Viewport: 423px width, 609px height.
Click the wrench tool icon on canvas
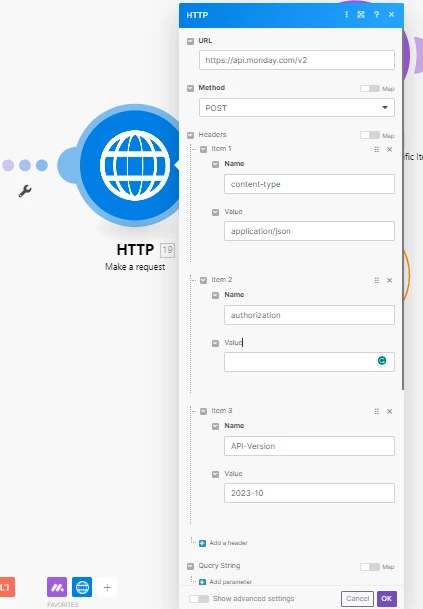pyautogui.click(x=25, y=191)
